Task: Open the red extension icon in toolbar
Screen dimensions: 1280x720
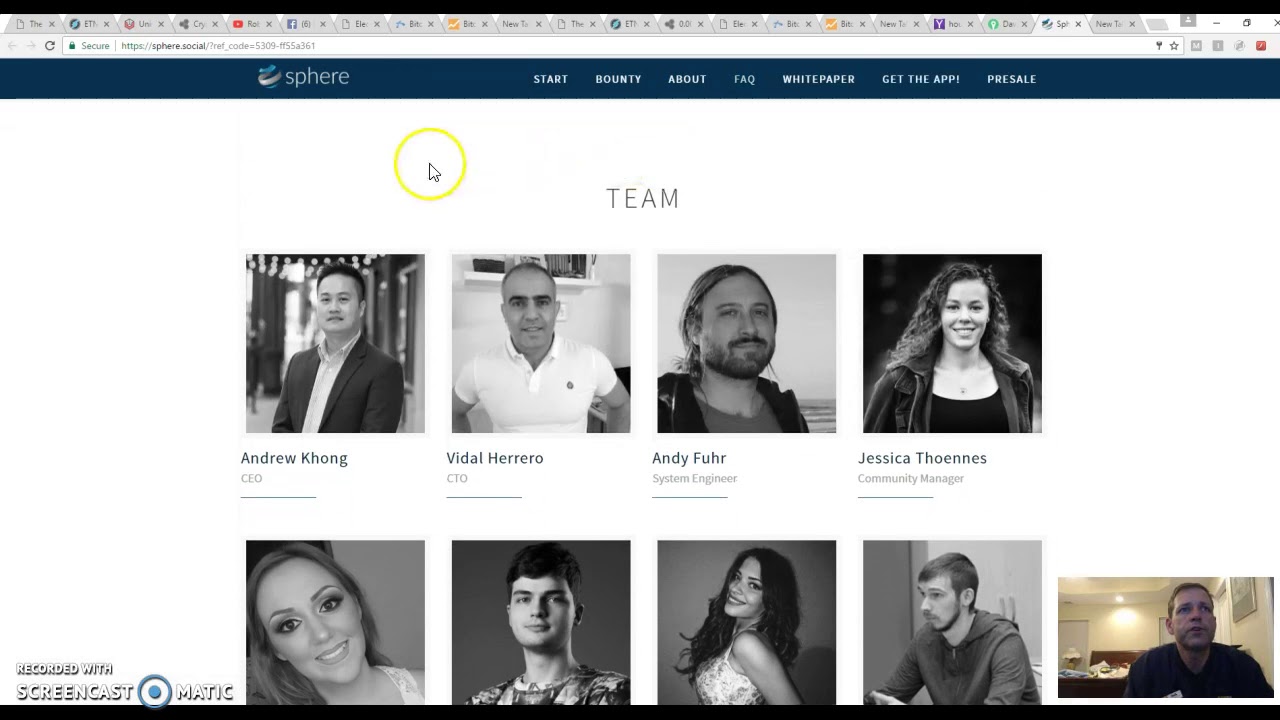Action: pyautogui.click(x=1261, y=46)
